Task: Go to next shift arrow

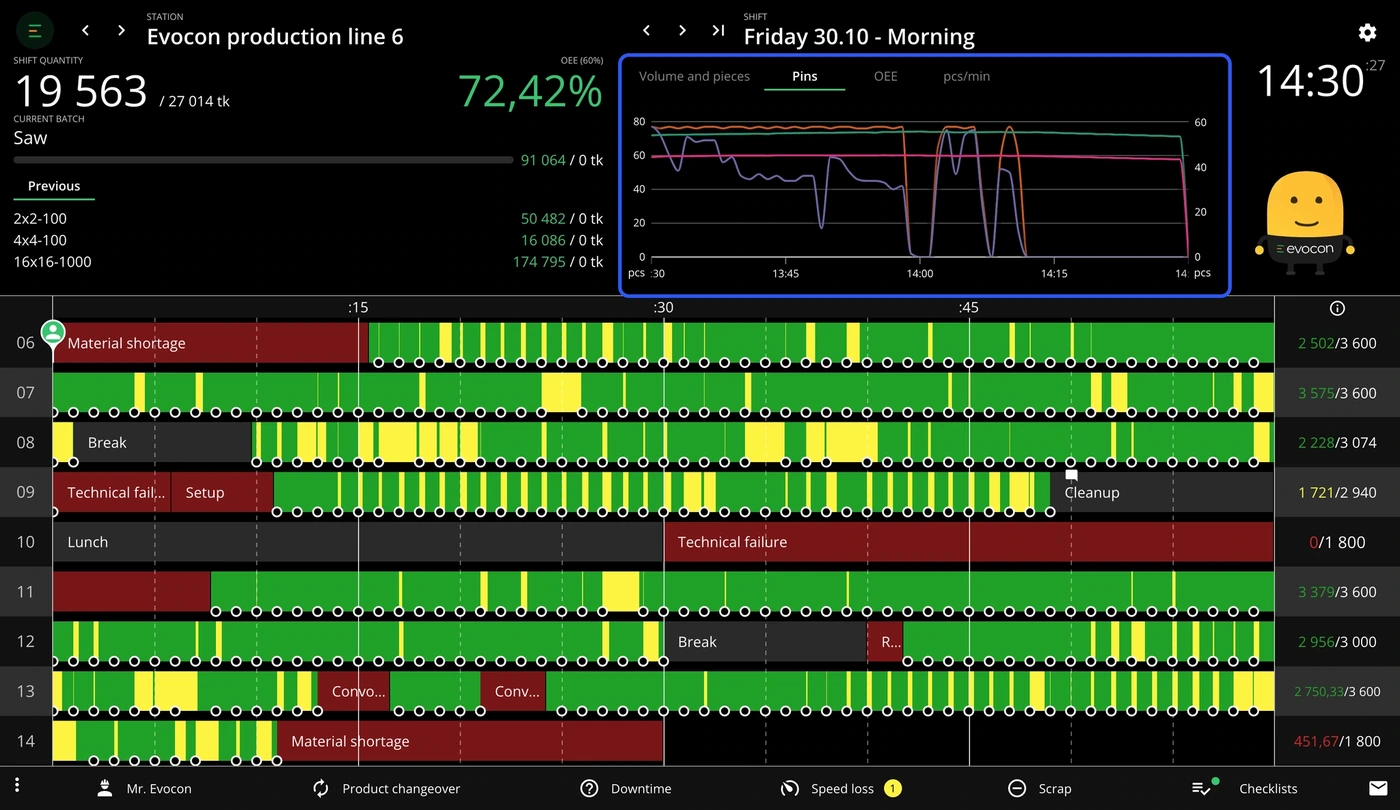Action: coord(682,31)
